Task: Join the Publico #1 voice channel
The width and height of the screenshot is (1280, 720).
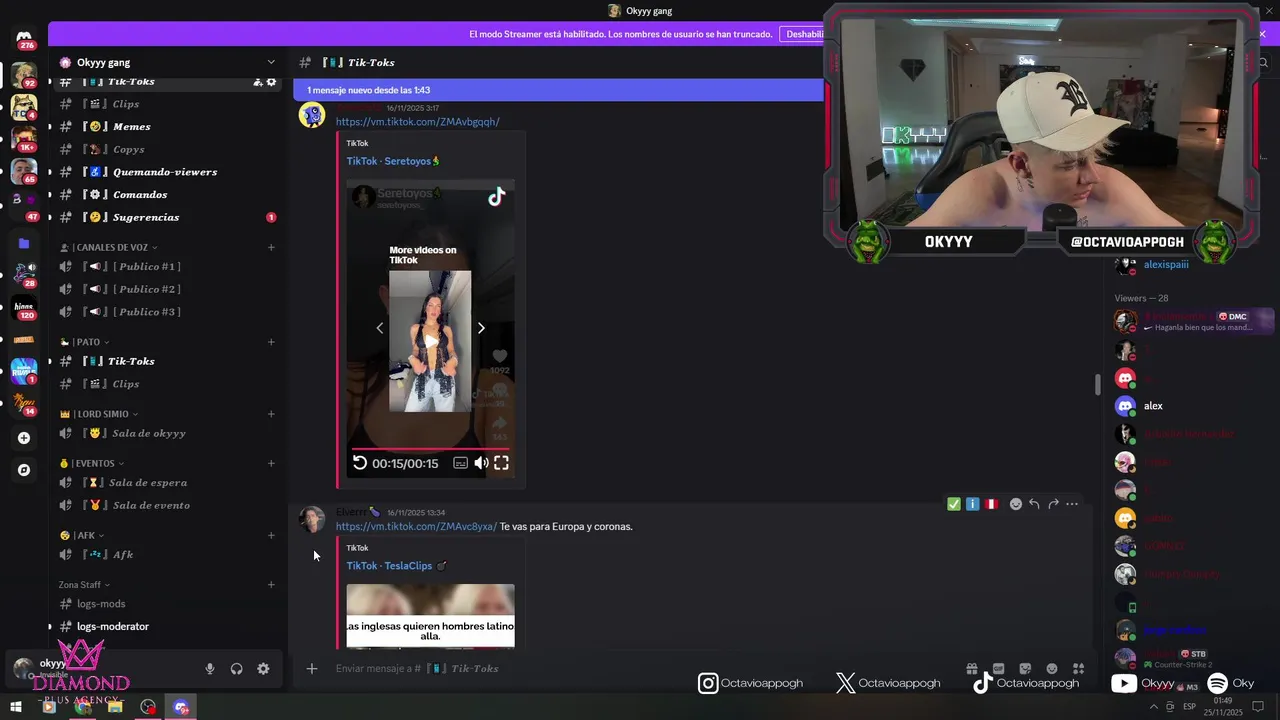Action: click(x=168, y=267)
